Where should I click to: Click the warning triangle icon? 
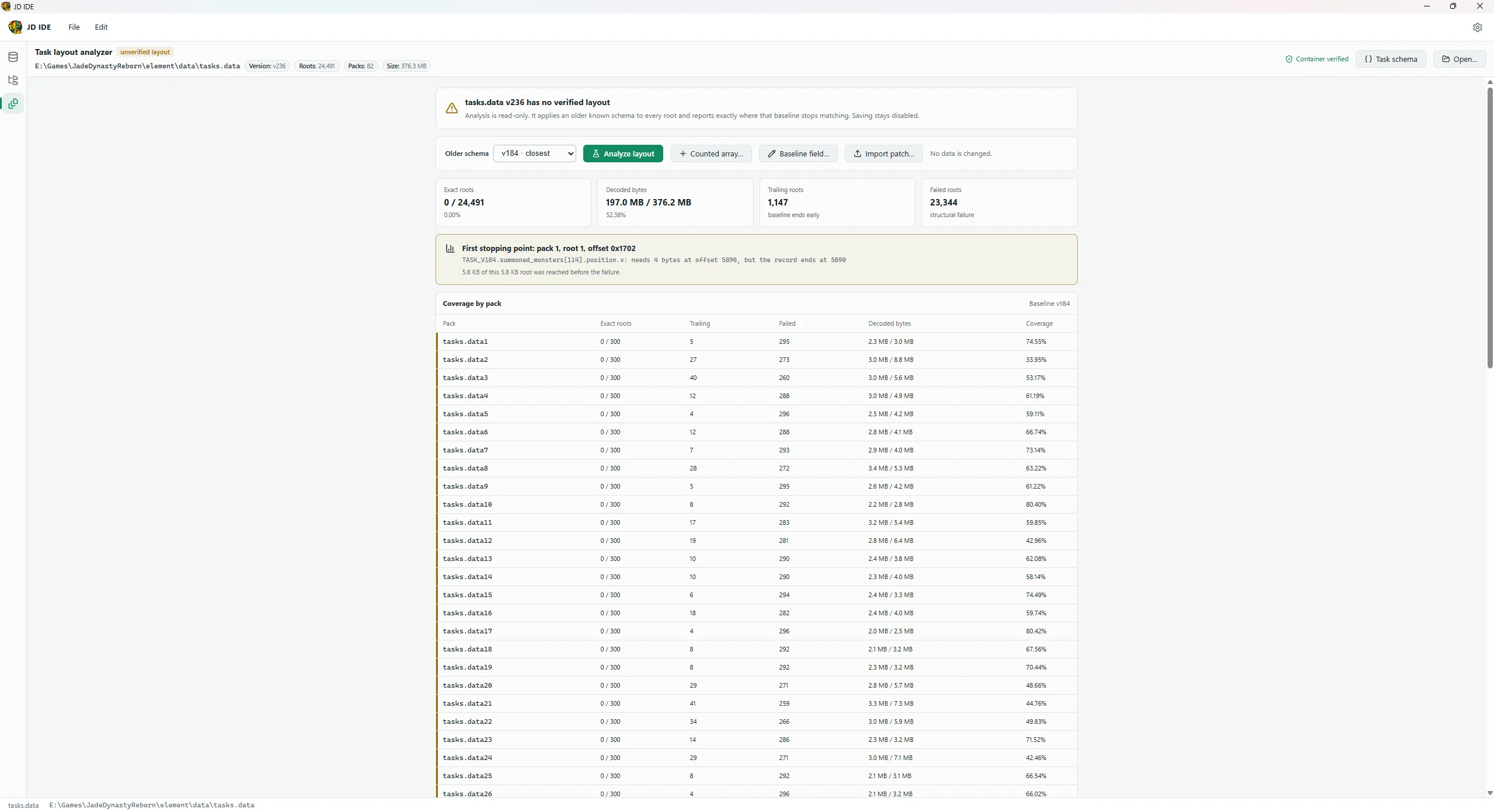[x=451, y=108]
